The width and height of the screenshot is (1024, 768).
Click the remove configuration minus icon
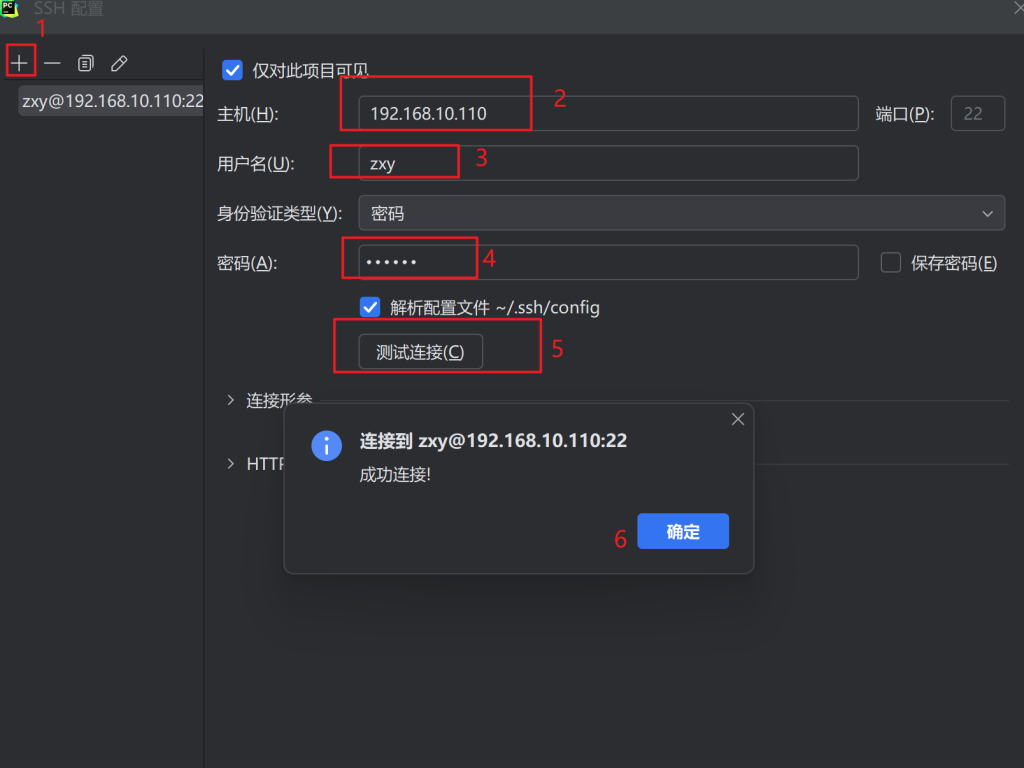52,63
